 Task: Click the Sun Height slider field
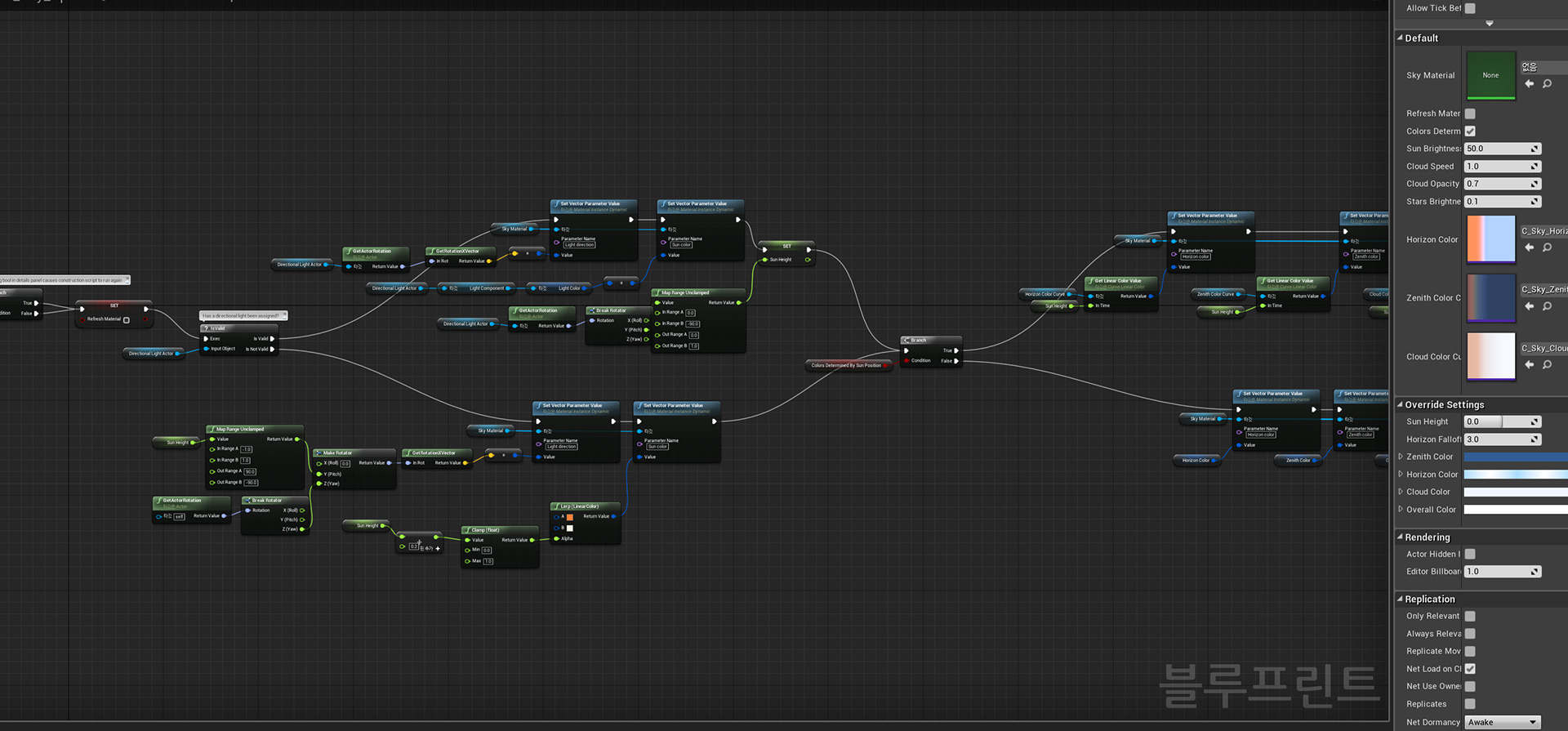(1503, 421)
